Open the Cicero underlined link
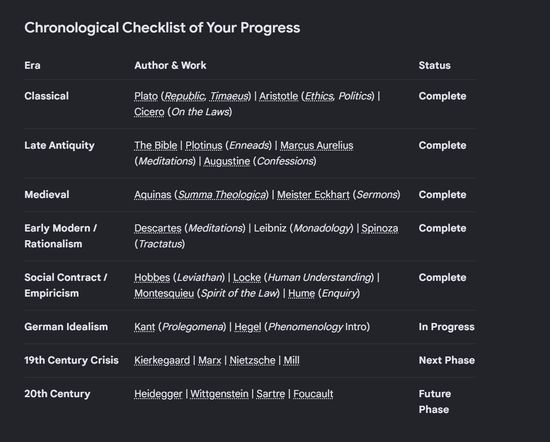550x442 pixels. coord(149,112)
